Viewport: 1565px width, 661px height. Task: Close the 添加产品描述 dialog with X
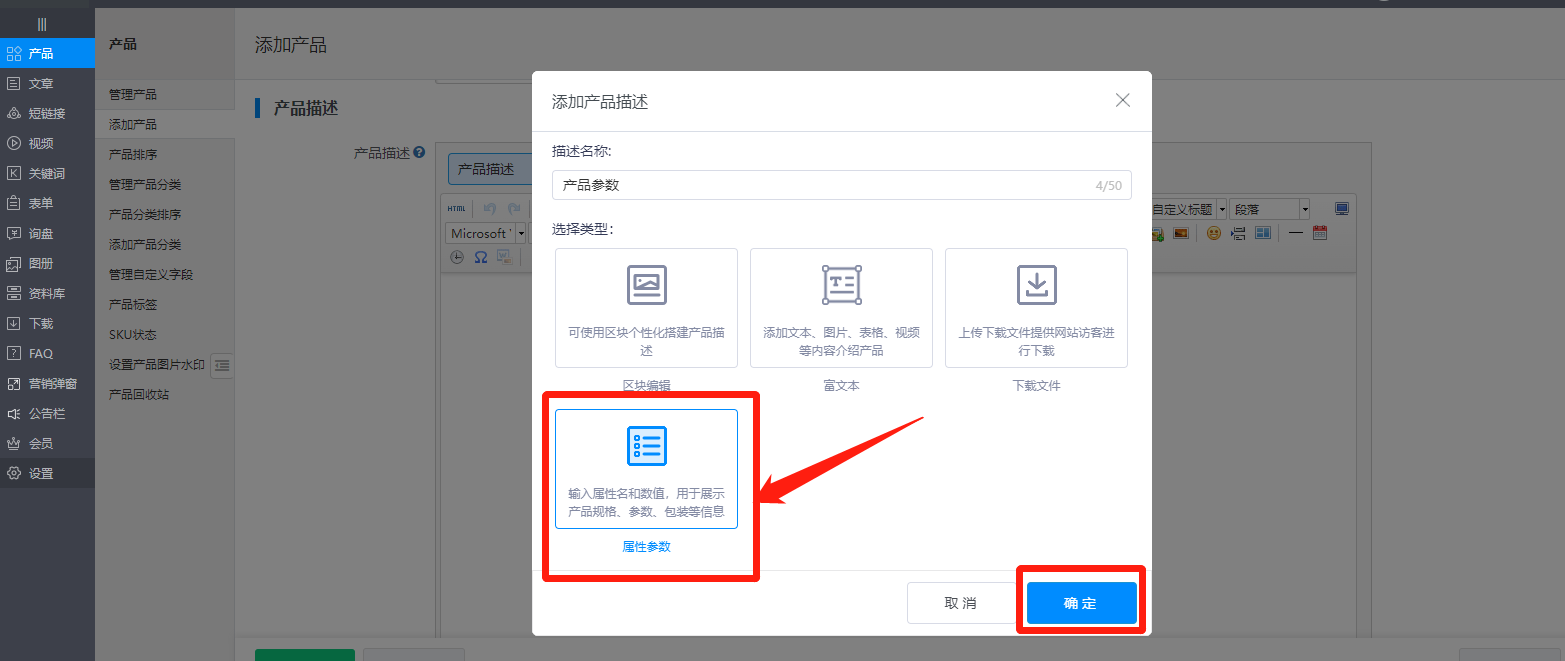click(x=1122, y=100)
